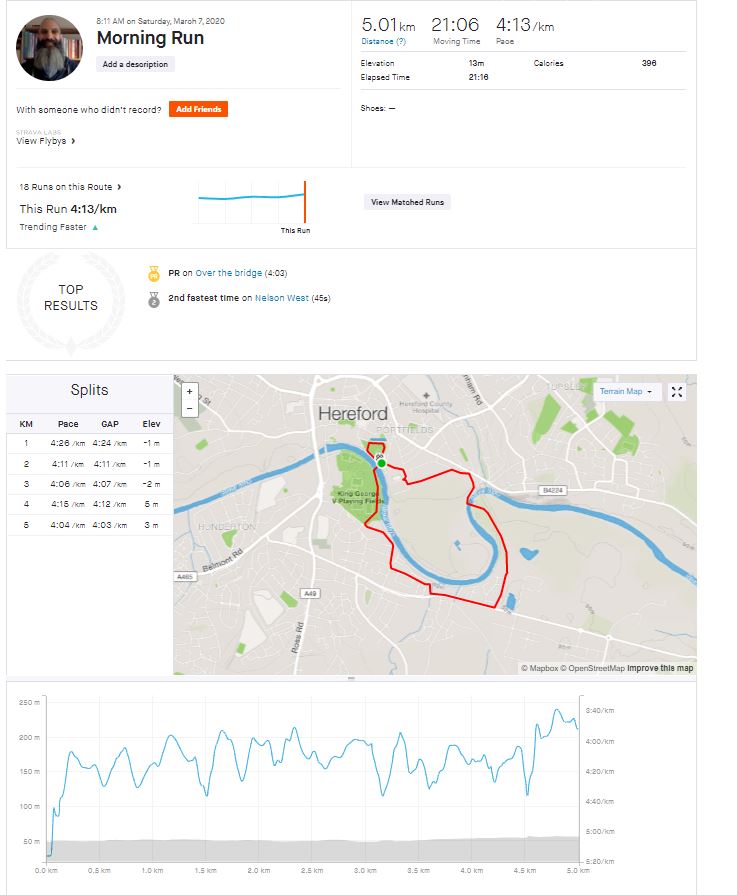This screenshot has width=737, height=895.
Task: Click the Improve this map link
Action: [660, 668]
